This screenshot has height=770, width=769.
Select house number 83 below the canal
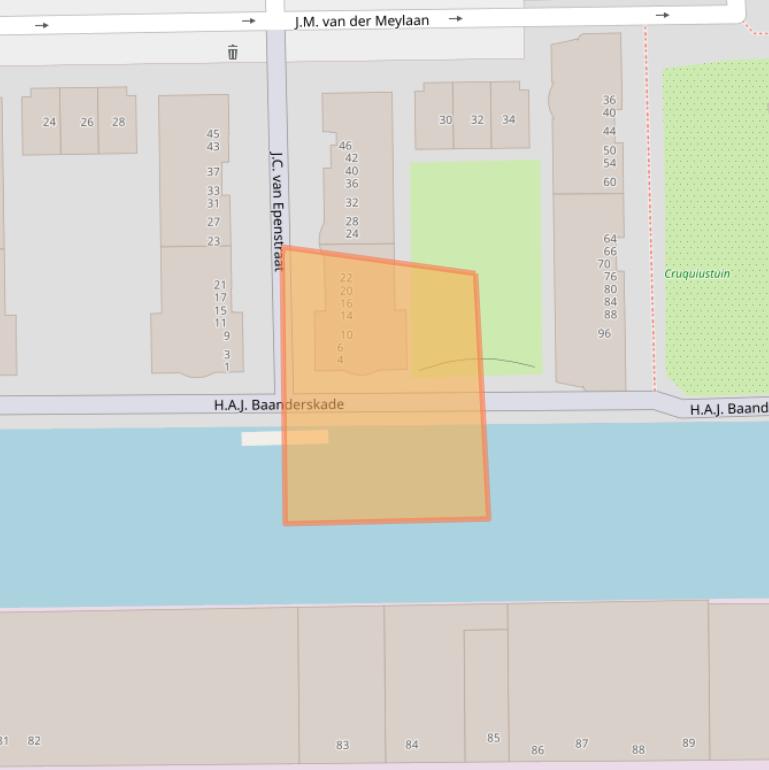(x=342, y=745)
